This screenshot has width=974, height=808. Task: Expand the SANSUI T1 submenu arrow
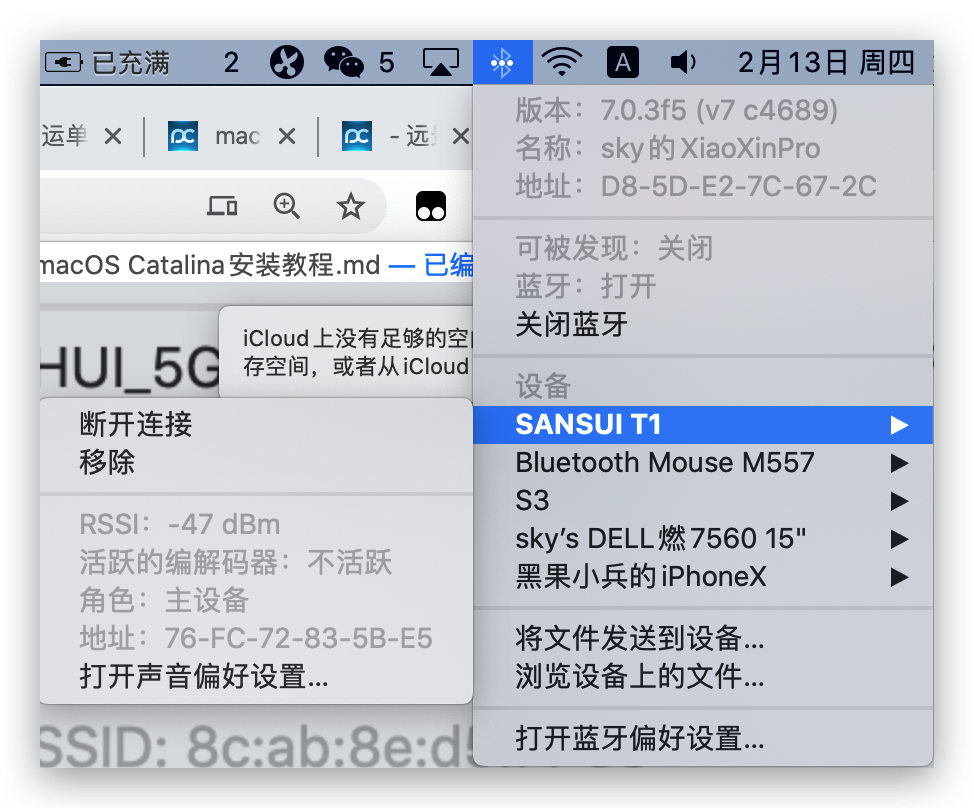[x=899, y=425]
